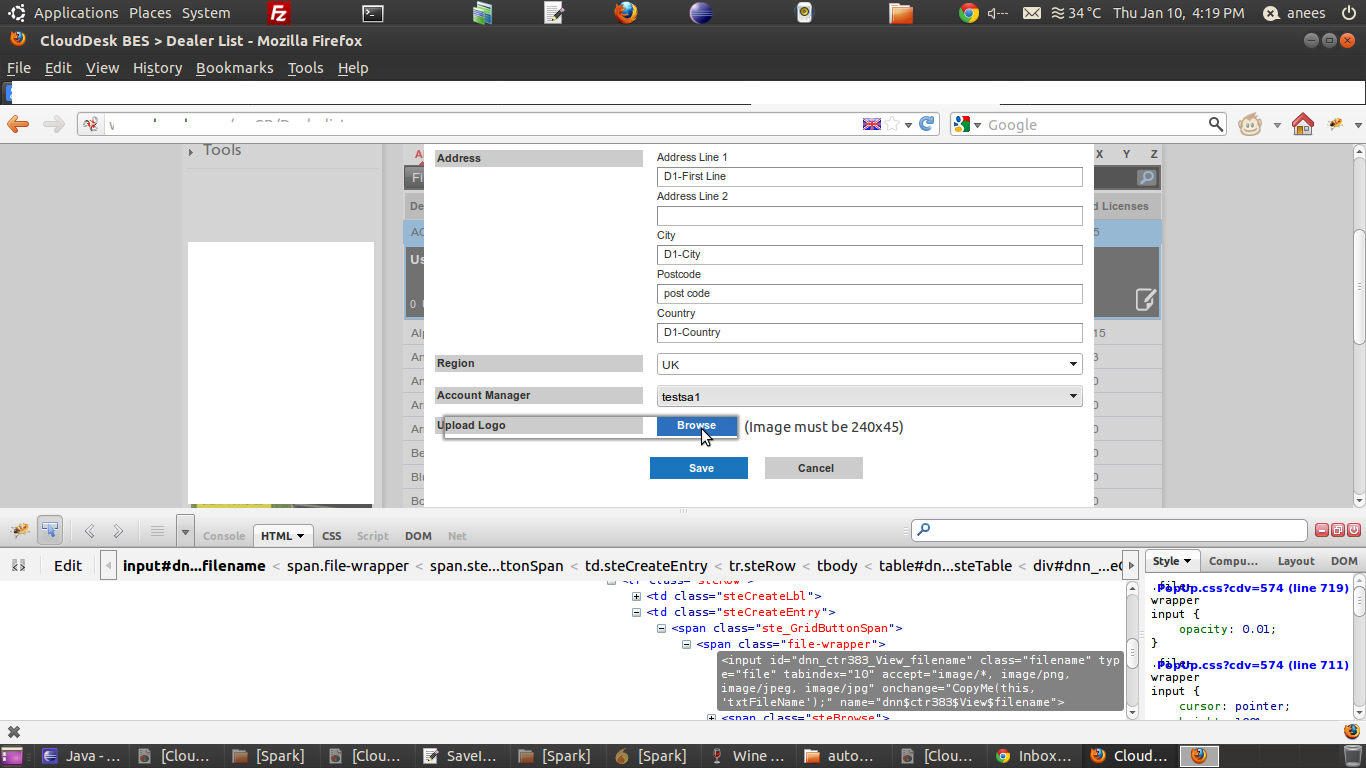Open the Layout side panel tab
Image resolution: width=1366 pixels, height=768 pixels.
tap(1296, 561)
